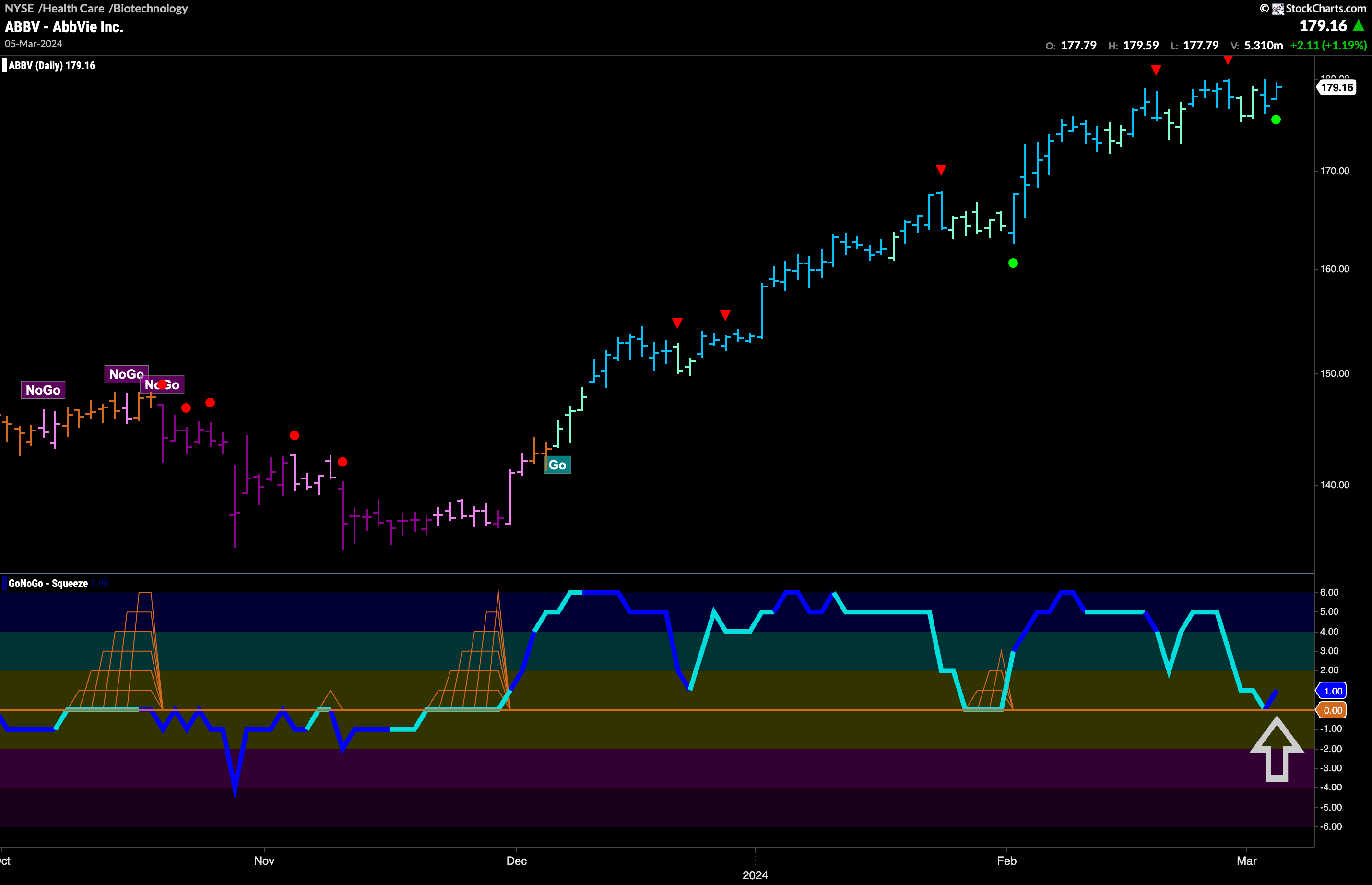Click the 179.16 last price header
1372x885 pixels.
1323,26
